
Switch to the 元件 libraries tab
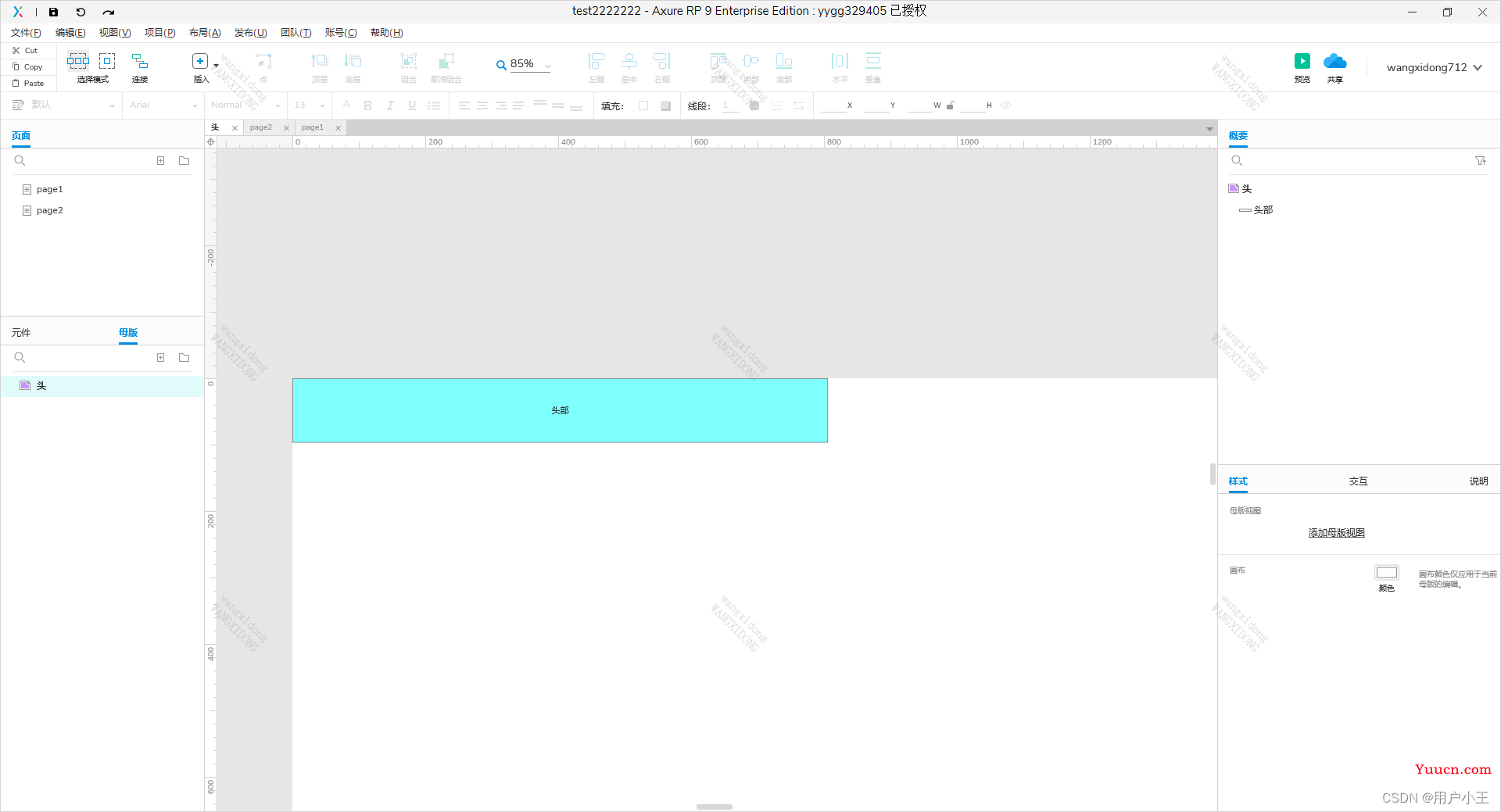(21, 333)
